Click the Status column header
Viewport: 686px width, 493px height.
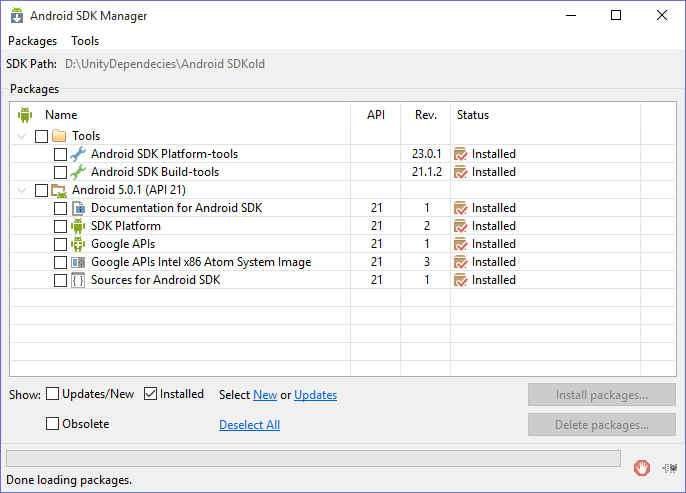tap(473, 115)
